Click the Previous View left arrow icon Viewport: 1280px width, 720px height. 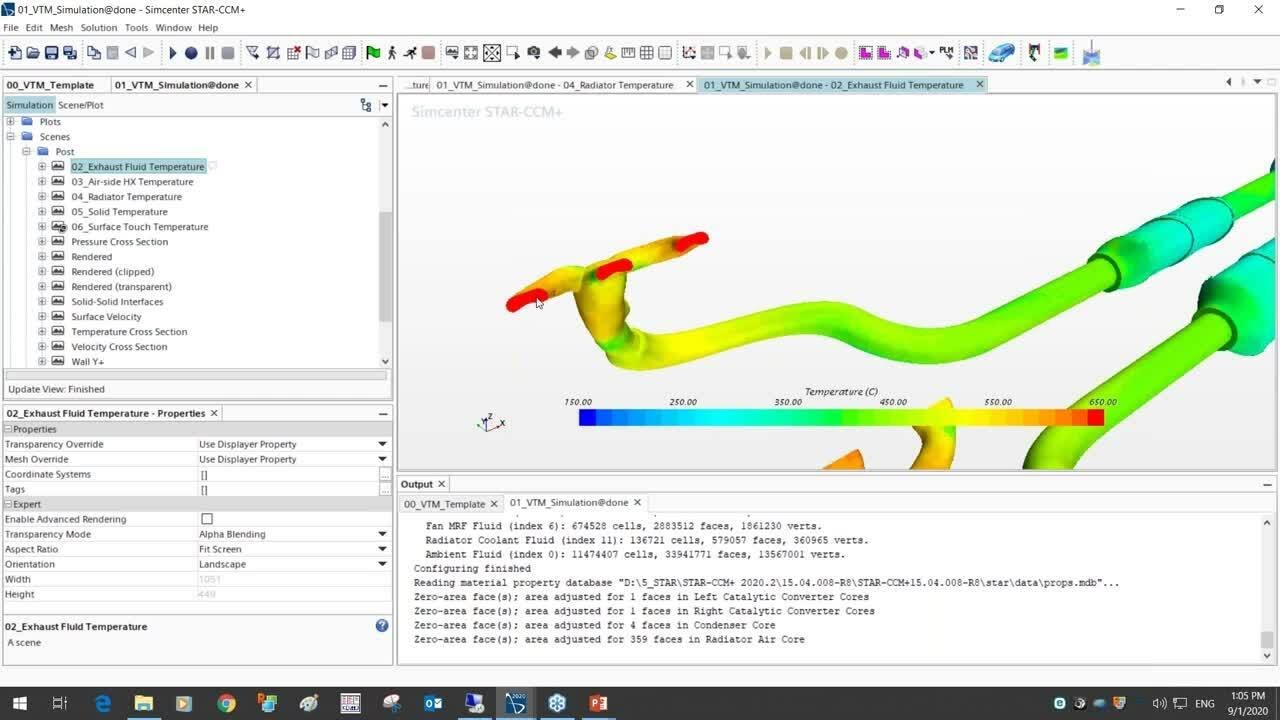point(555,53)
